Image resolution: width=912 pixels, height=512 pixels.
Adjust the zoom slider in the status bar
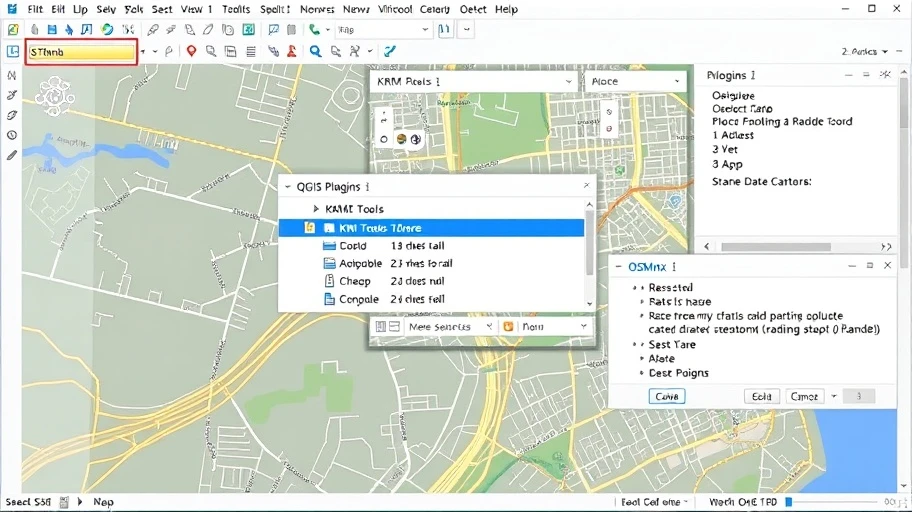click(789, 502)
